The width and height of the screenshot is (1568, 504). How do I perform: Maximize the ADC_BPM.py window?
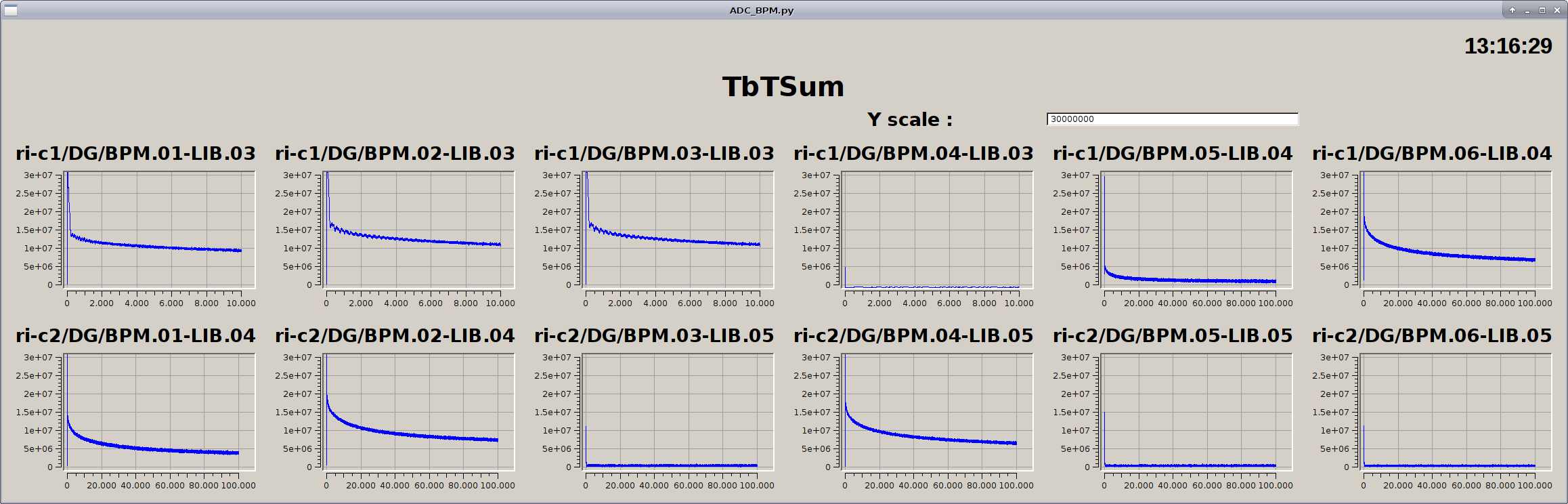[1542, 10]
